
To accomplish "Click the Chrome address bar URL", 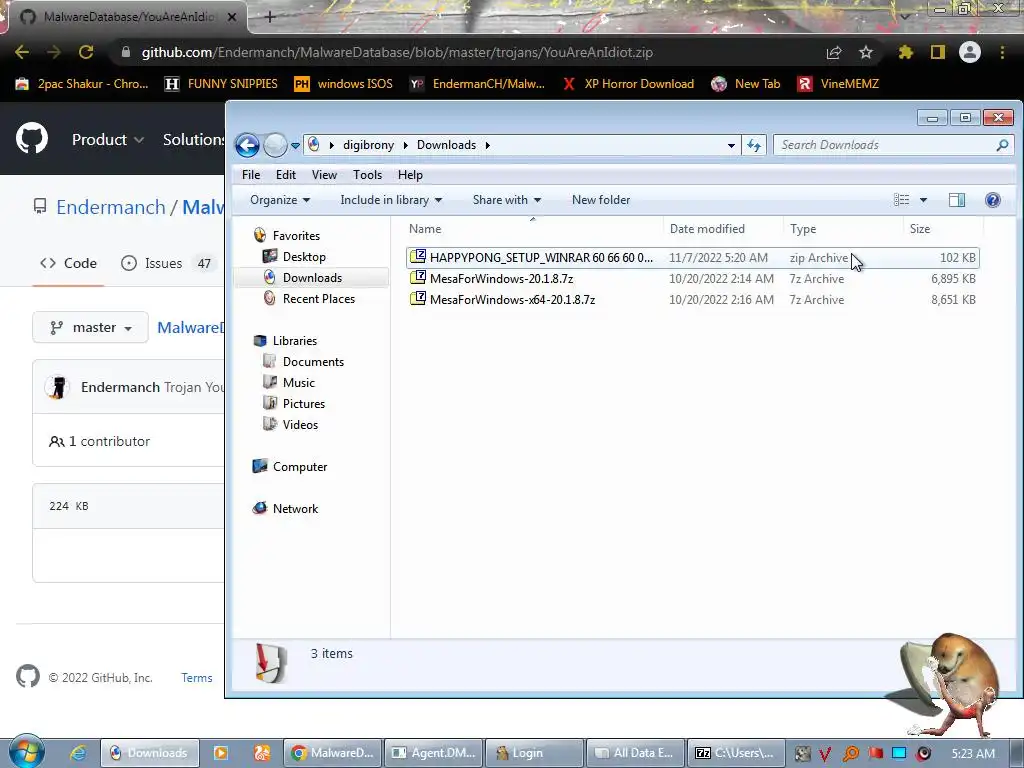I will [x=397, y=52].
